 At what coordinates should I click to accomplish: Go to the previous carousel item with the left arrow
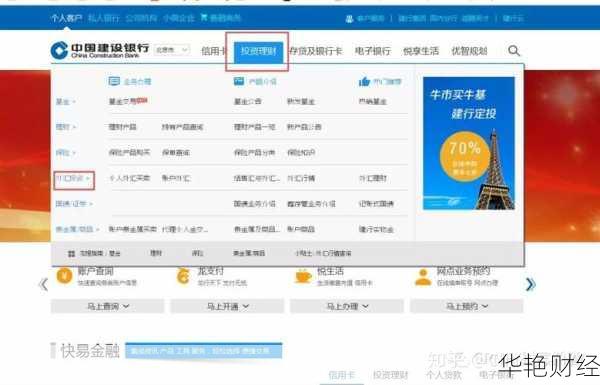tap(44, 284)
